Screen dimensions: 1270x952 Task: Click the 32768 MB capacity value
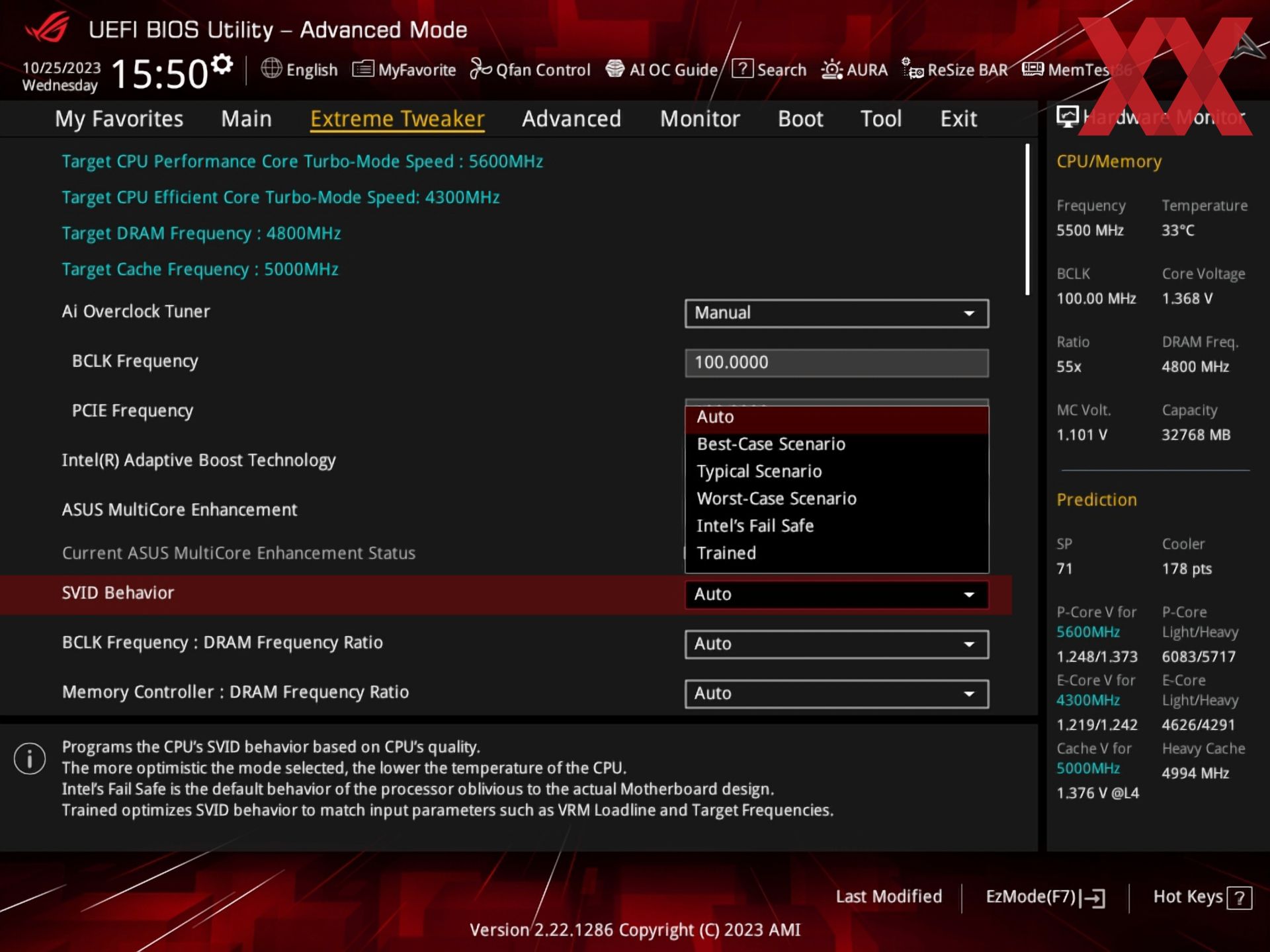point(1196,435)
